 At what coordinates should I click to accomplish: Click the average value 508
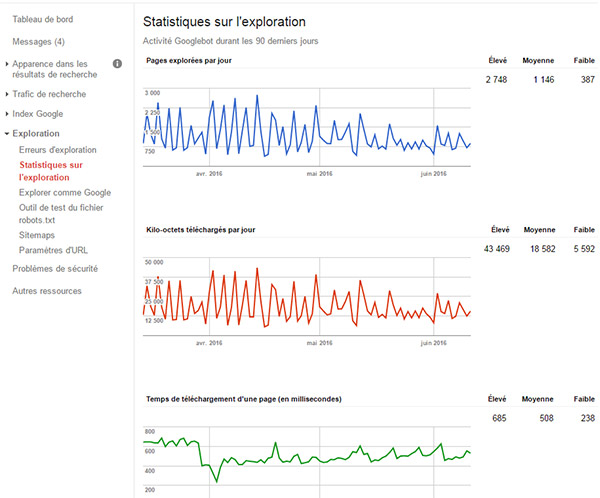(546, 418)
